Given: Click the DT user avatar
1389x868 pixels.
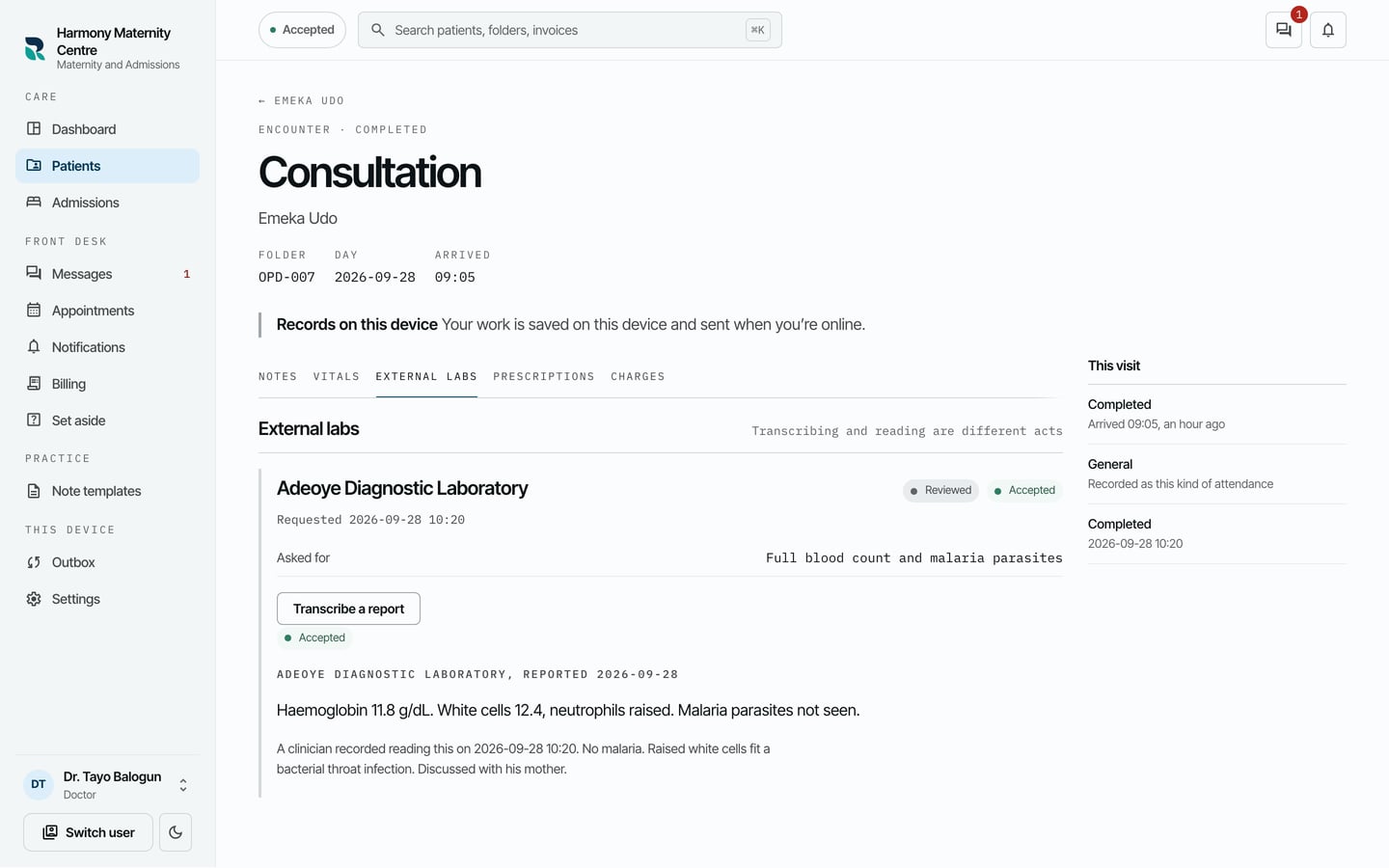Looking at the screenshot, I should point(39,784).
